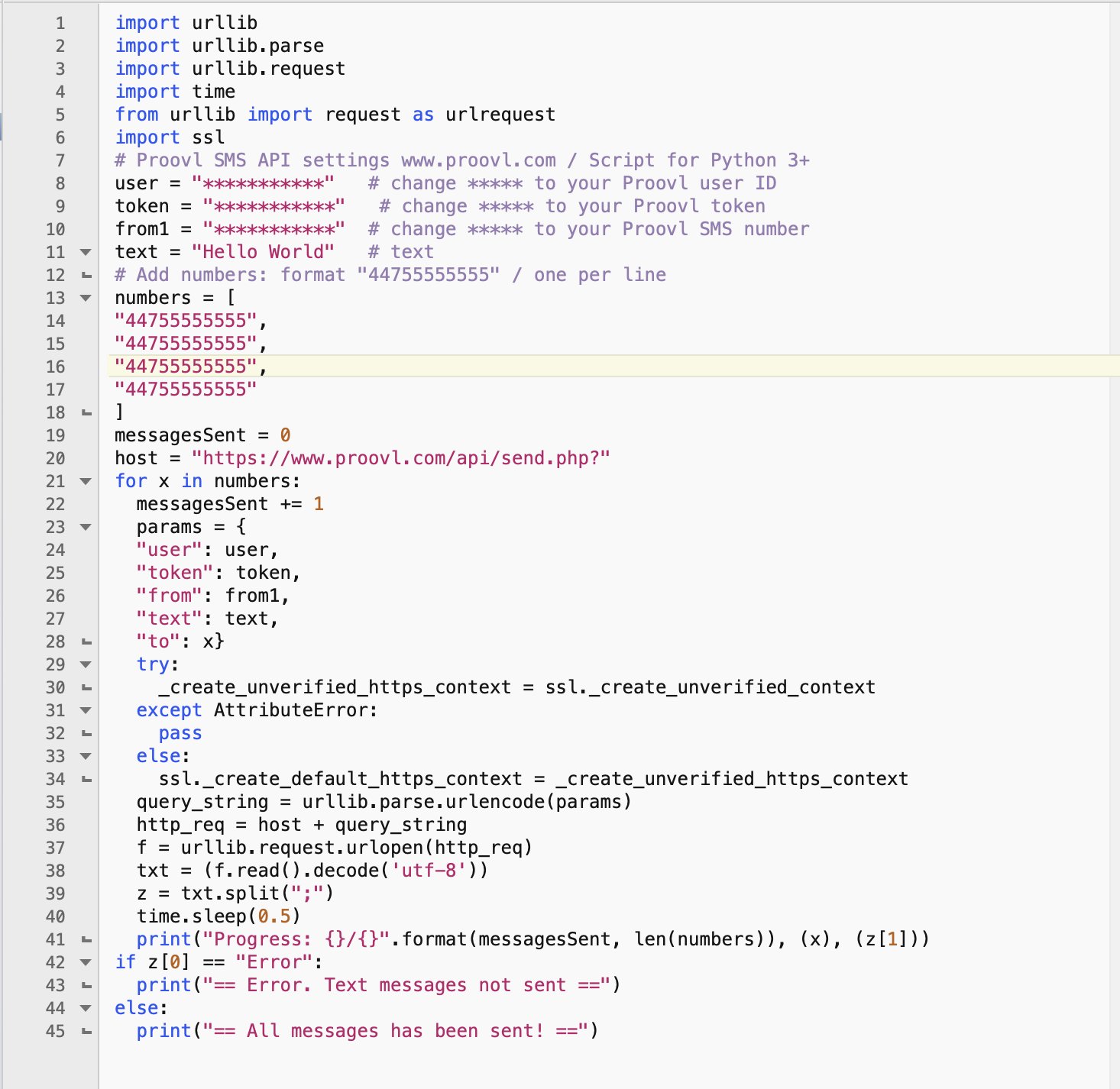This screenshot has height=1089, width=1120.
Task: Click "ssl._create_unverified_context" on line 30
Action: [711, 687]
